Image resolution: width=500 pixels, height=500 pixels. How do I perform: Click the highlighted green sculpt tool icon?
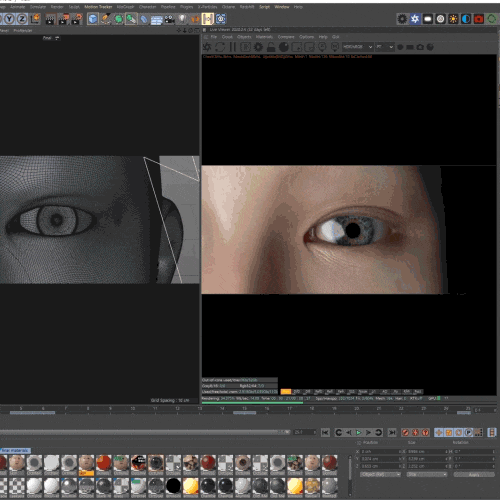(131, 19)
